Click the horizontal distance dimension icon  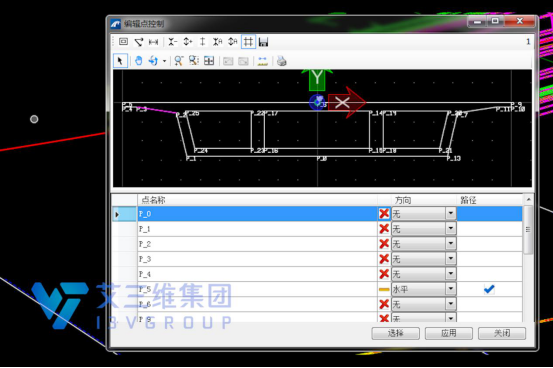coord(153,42)
